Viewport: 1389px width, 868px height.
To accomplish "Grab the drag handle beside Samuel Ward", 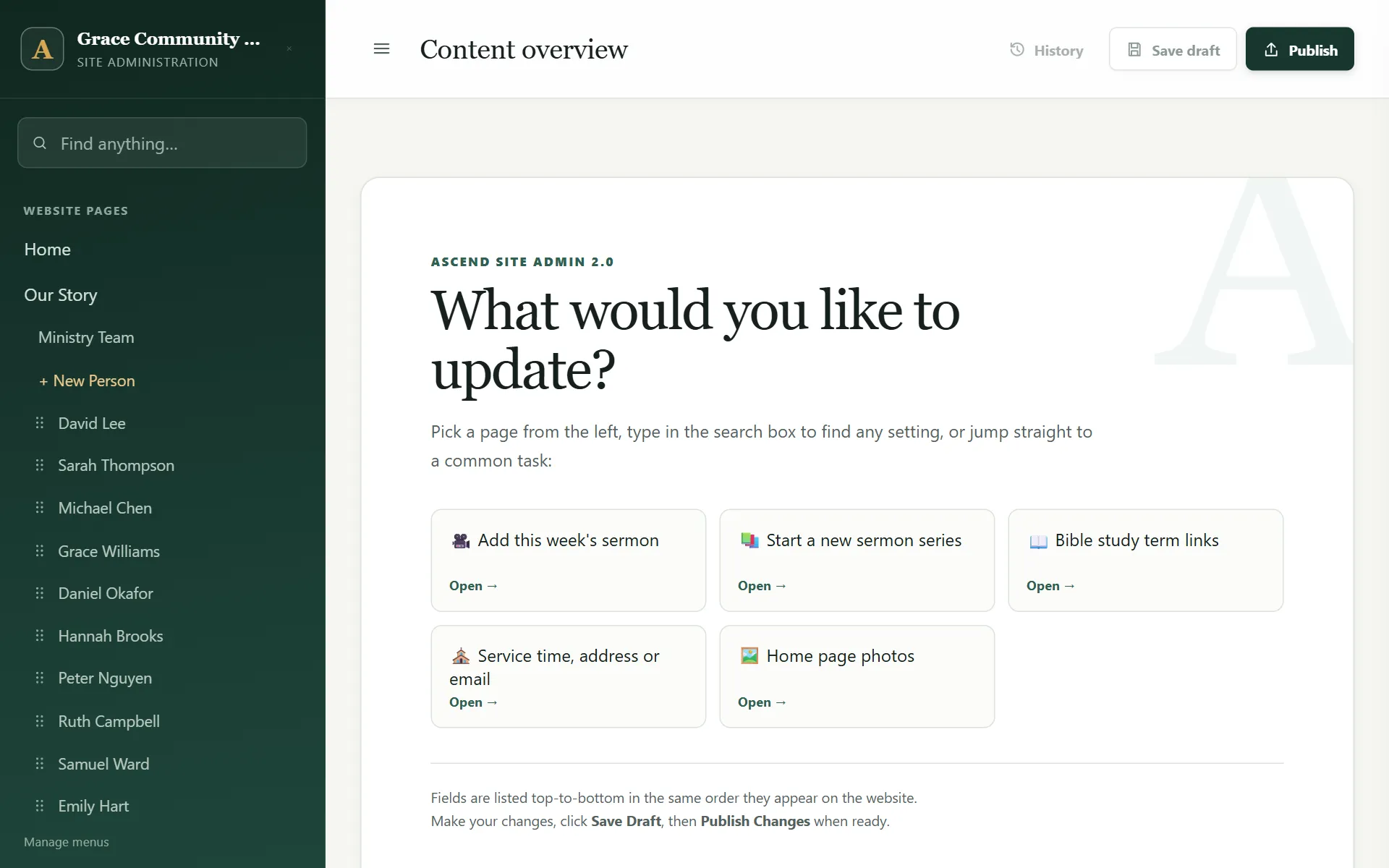I will pyautogui.click(x=40, y=764).
